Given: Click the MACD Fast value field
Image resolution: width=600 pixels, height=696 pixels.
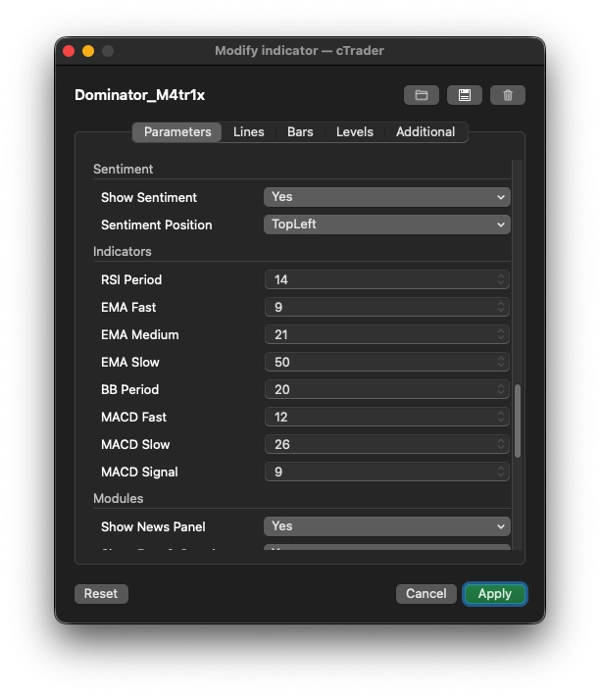Looking at the screenshot, I should (x=387, y=417).
